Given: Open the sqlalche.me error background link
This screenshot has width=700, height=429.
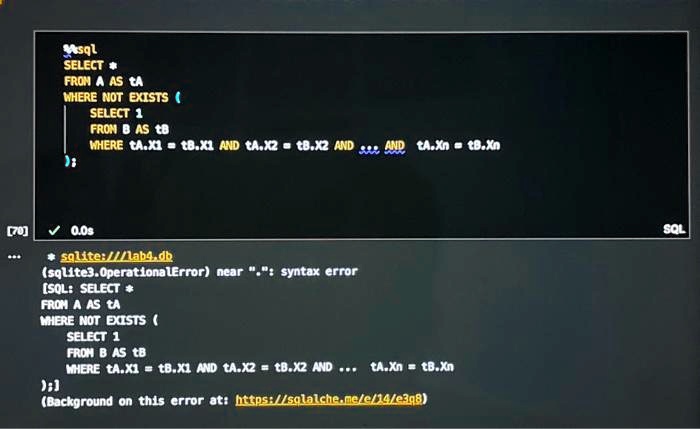Looking at the screenshot, I should tap(329, 399).
